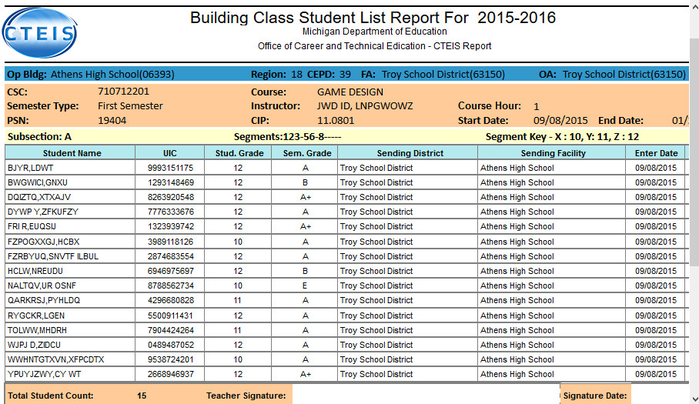Select student name HCLW,NREUDU
Screen dimensions: 699x404
pos(35,271)
